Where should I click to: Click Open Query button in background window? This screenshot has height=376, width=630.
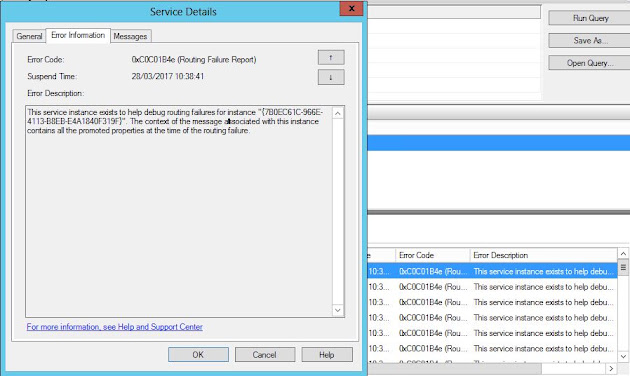590,63
